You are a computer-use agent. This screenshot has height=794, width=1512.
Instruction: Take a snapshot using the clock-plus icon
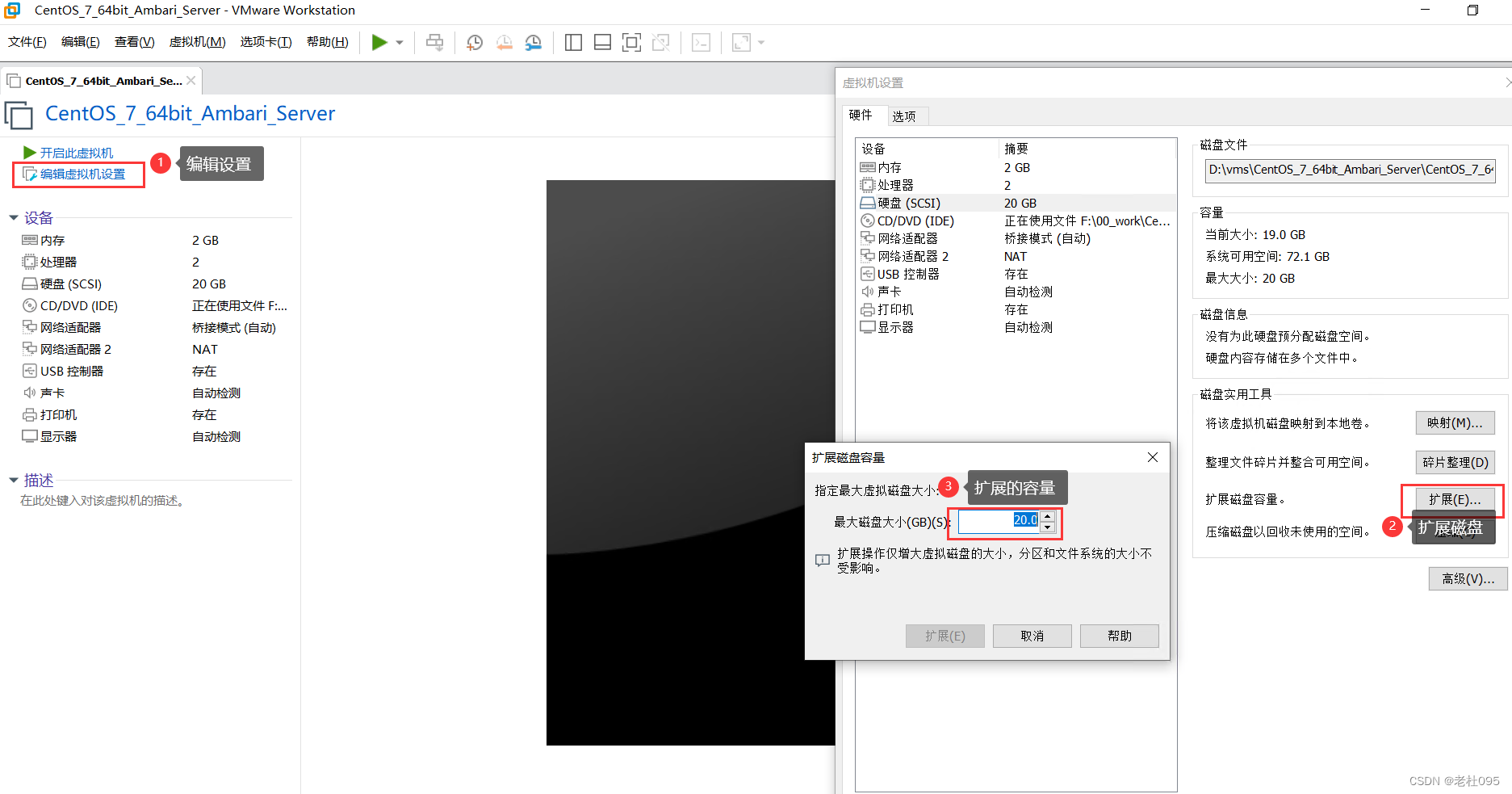click(x=475, y=43)
